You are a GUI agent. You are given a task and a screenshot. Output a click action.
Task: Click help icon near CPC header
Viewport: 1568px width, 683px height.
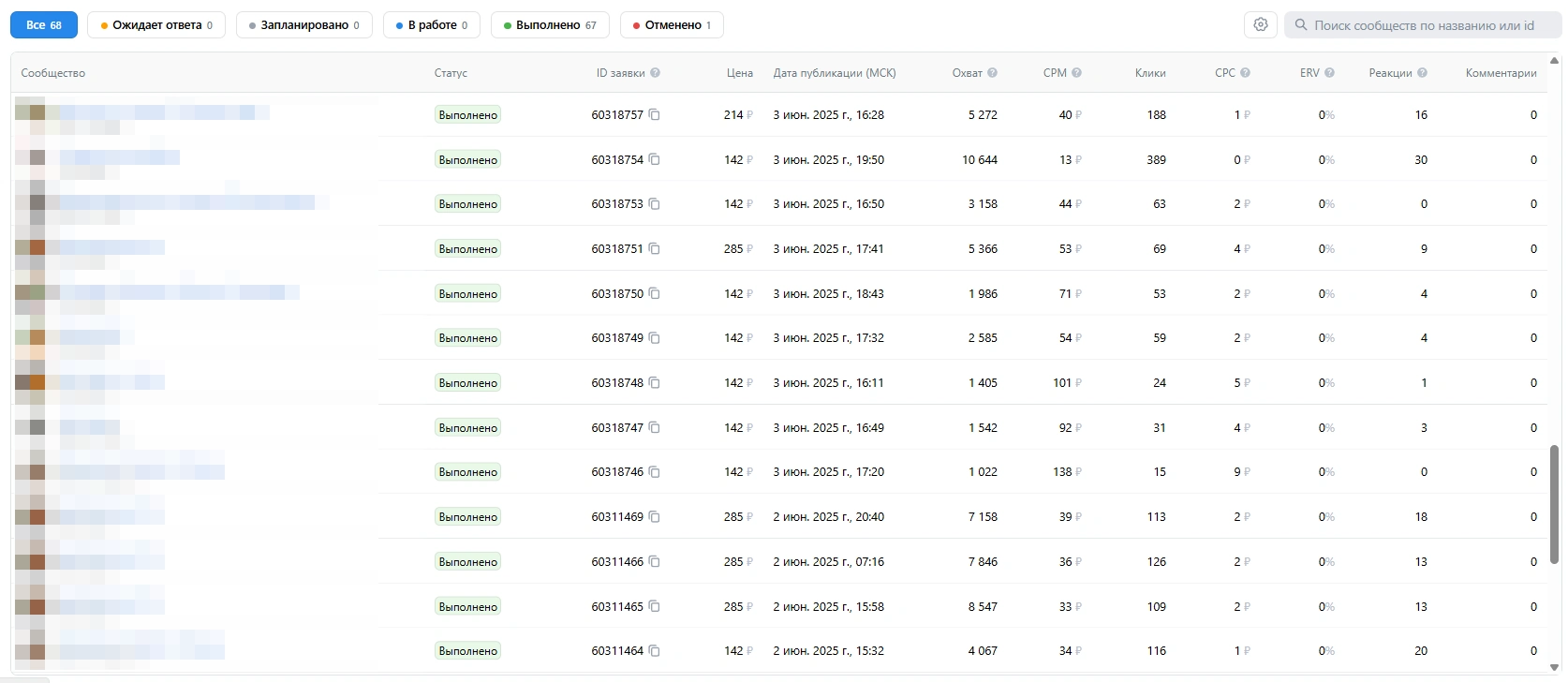click(x=1246, y=73)
